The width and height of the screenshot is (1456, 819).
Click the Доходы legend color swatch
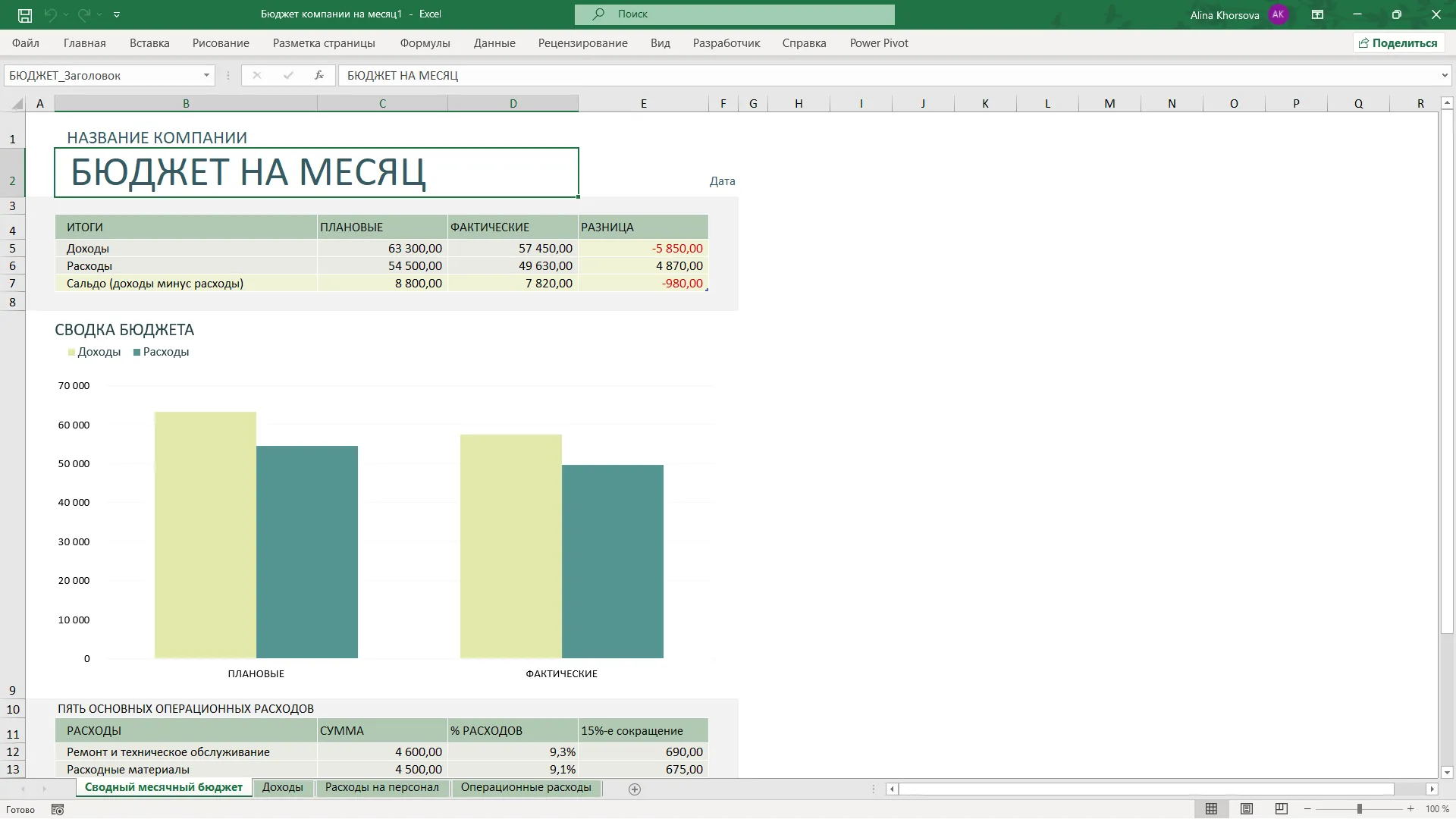coord(71,353)
